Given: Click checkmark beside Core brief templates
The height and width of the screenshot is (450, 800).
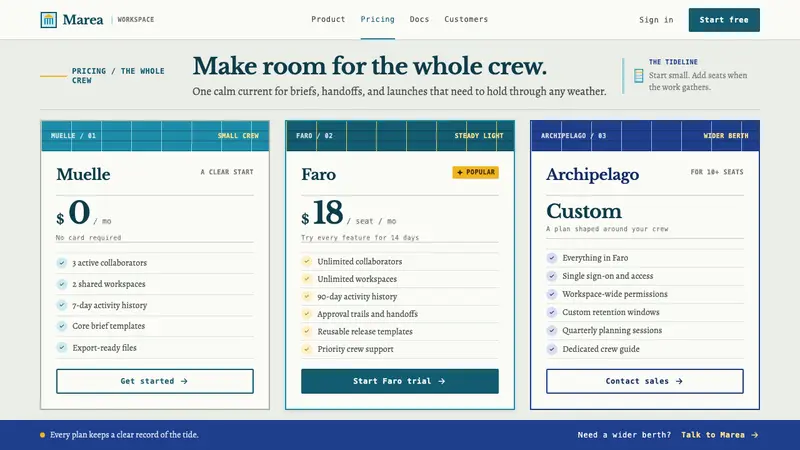Looking at the screenshot, I should tap(62, 326).
